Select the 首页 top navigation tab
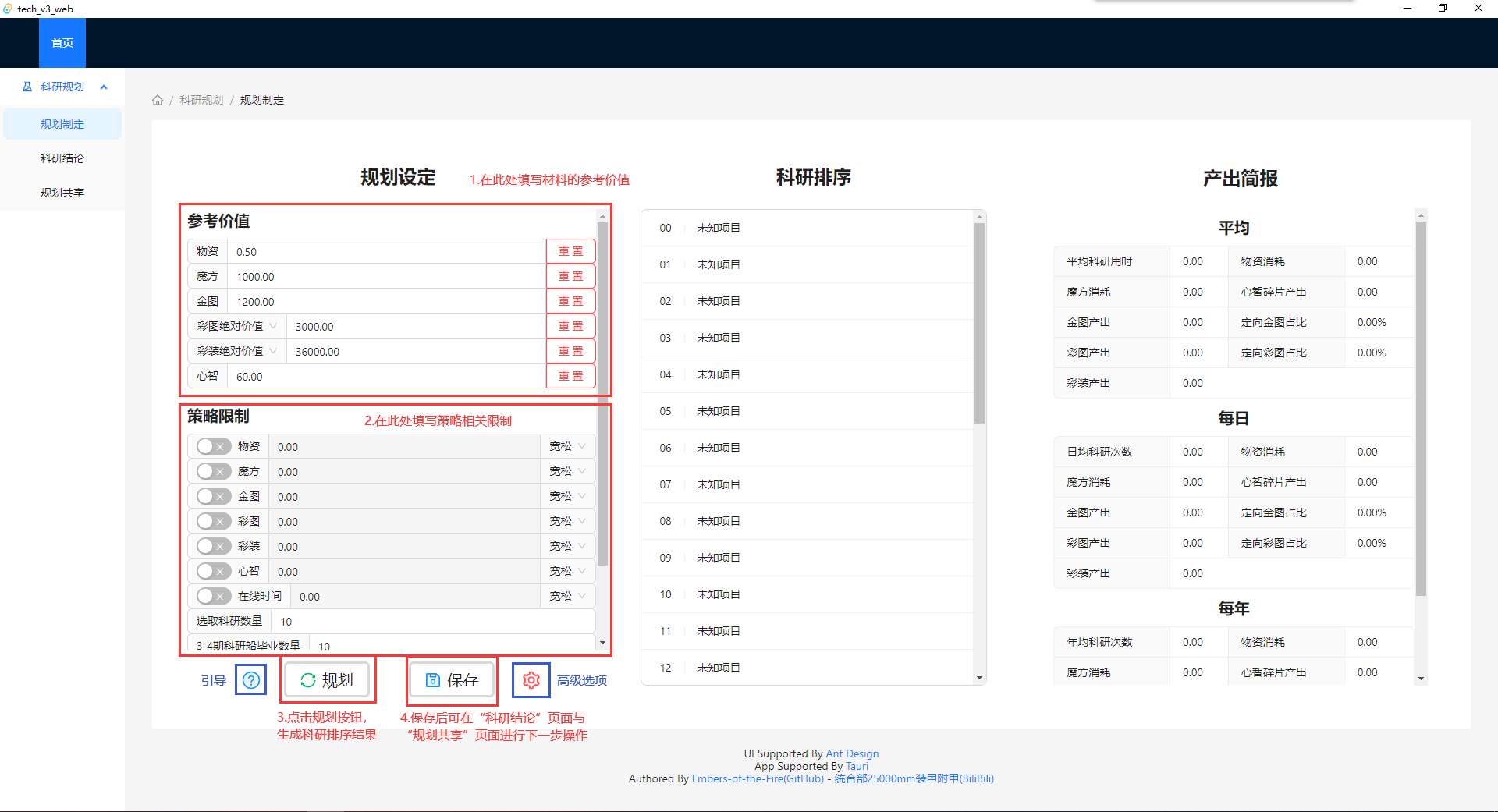Image resolution: width=1498 pixels, height=812 pixels. coord(62,43)
